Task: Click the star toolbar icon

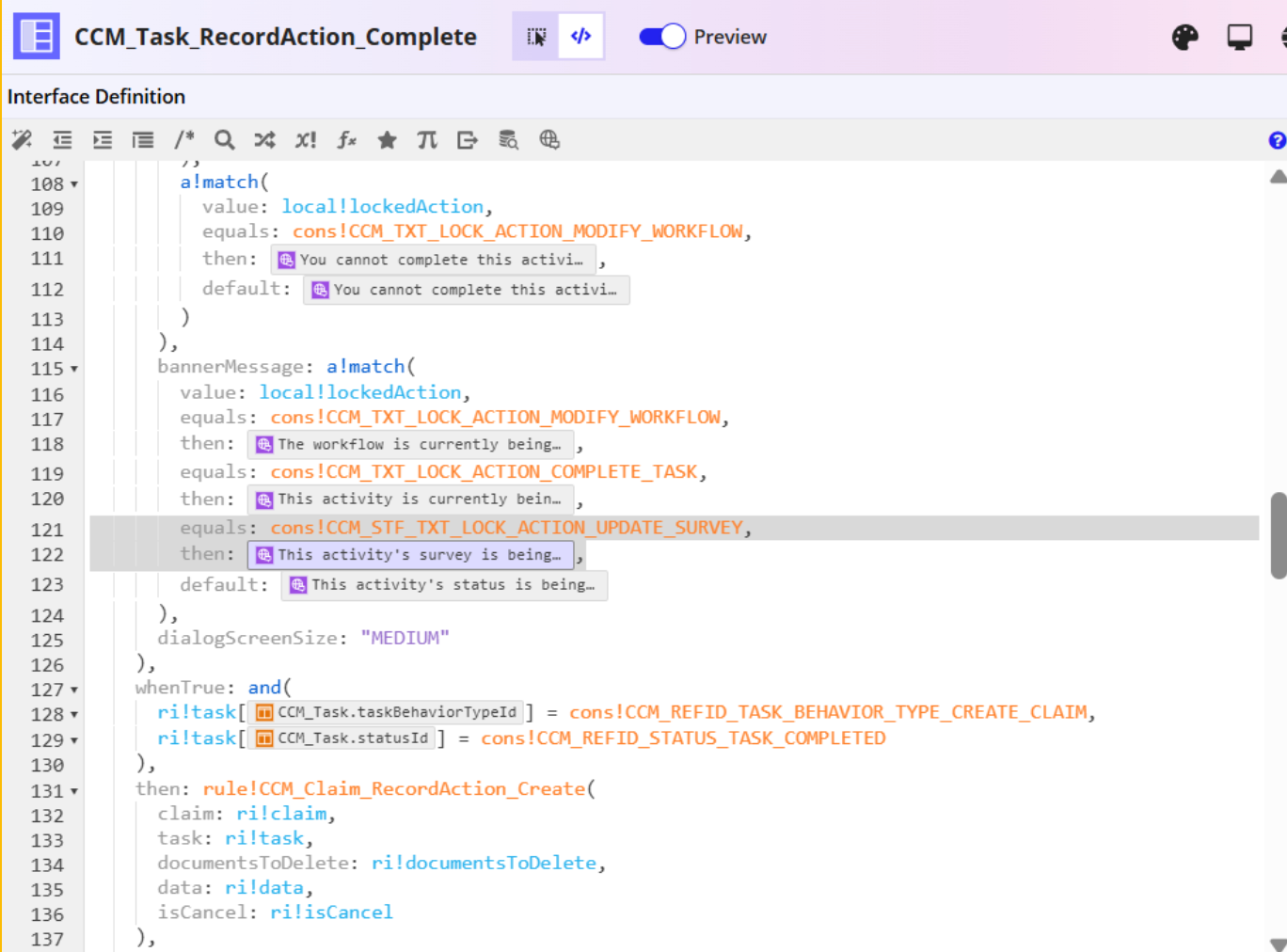Action: coord(387,140)
